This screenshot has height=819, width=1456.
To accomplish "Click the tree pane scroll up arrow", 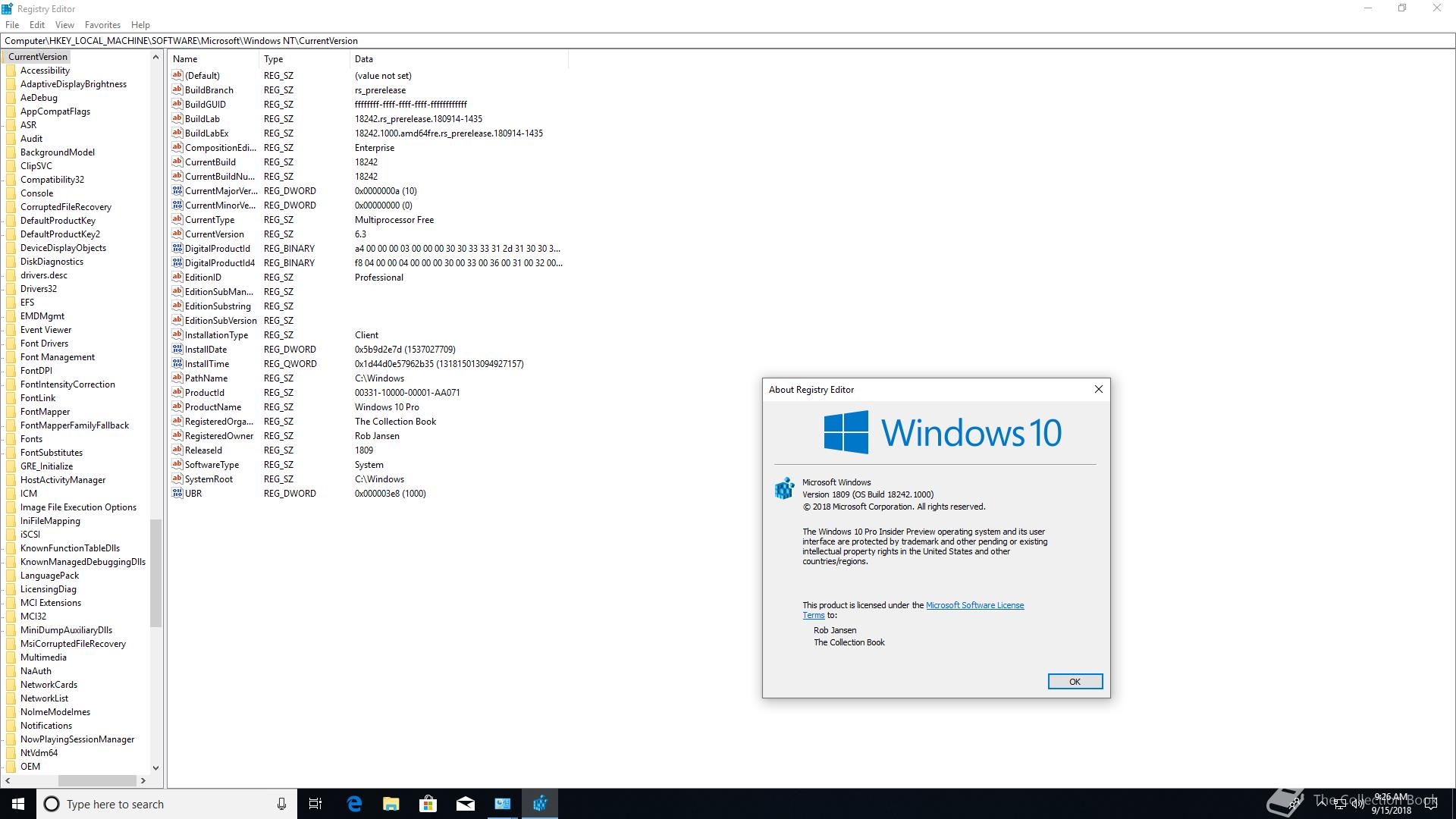I will pos(155,57).
